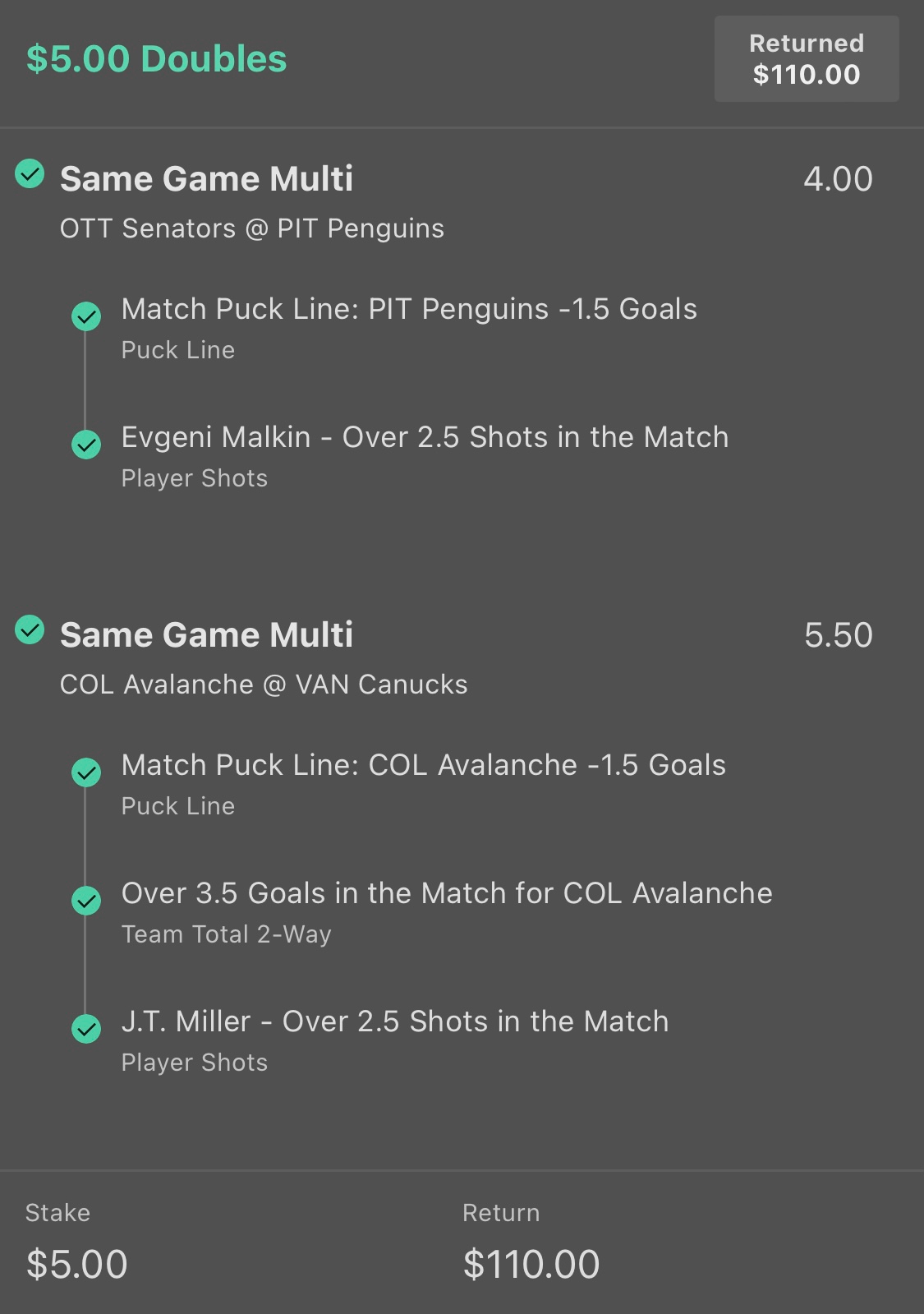Tap the Team Total 2-Way market label
The width and height of the screenshot is (924, 1314).
pyautogui.click(x=226, y=934)
